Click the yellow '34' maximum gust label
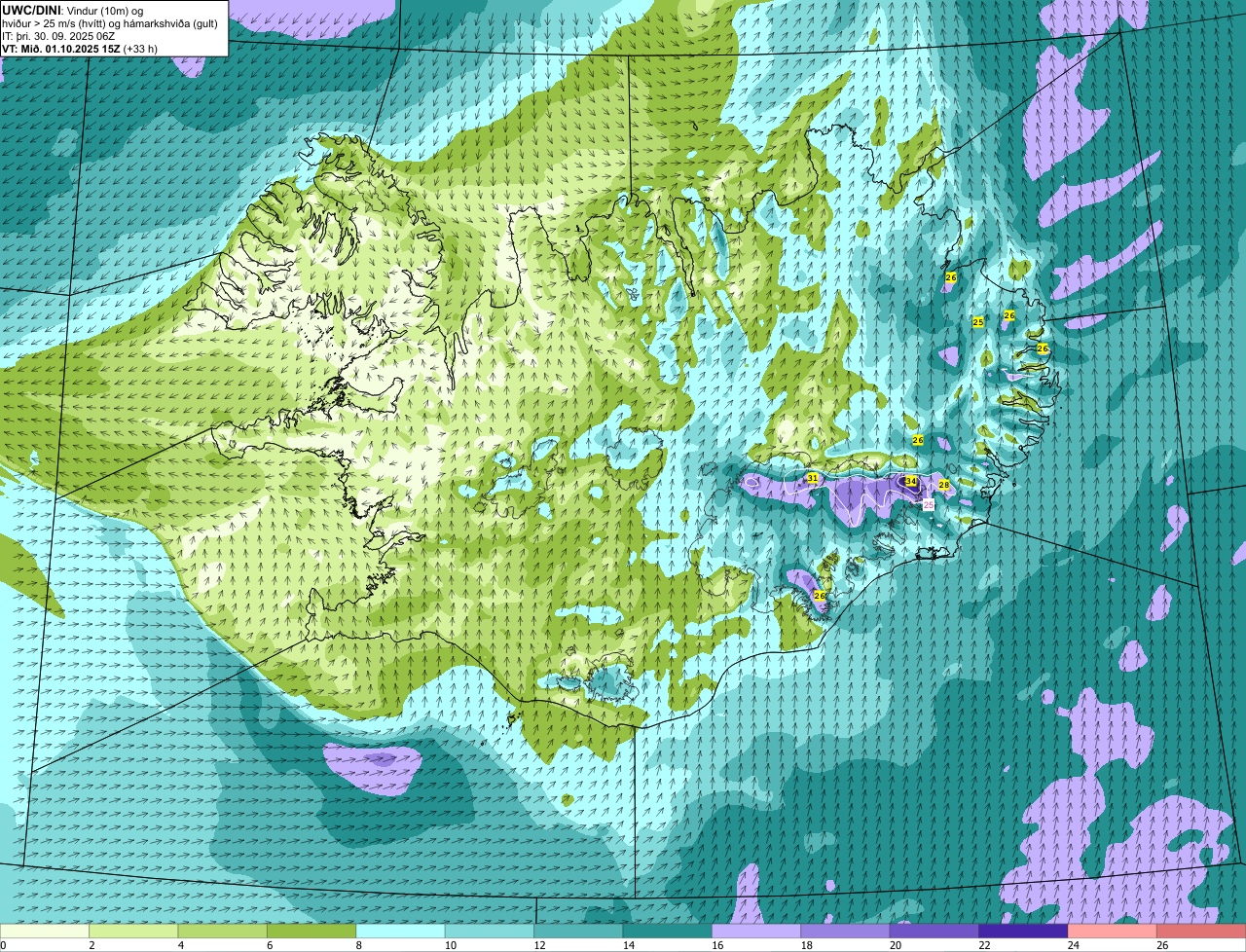The width and height of the screenshot is (1246, 952). pyautogui.click(x=911, y=481)
